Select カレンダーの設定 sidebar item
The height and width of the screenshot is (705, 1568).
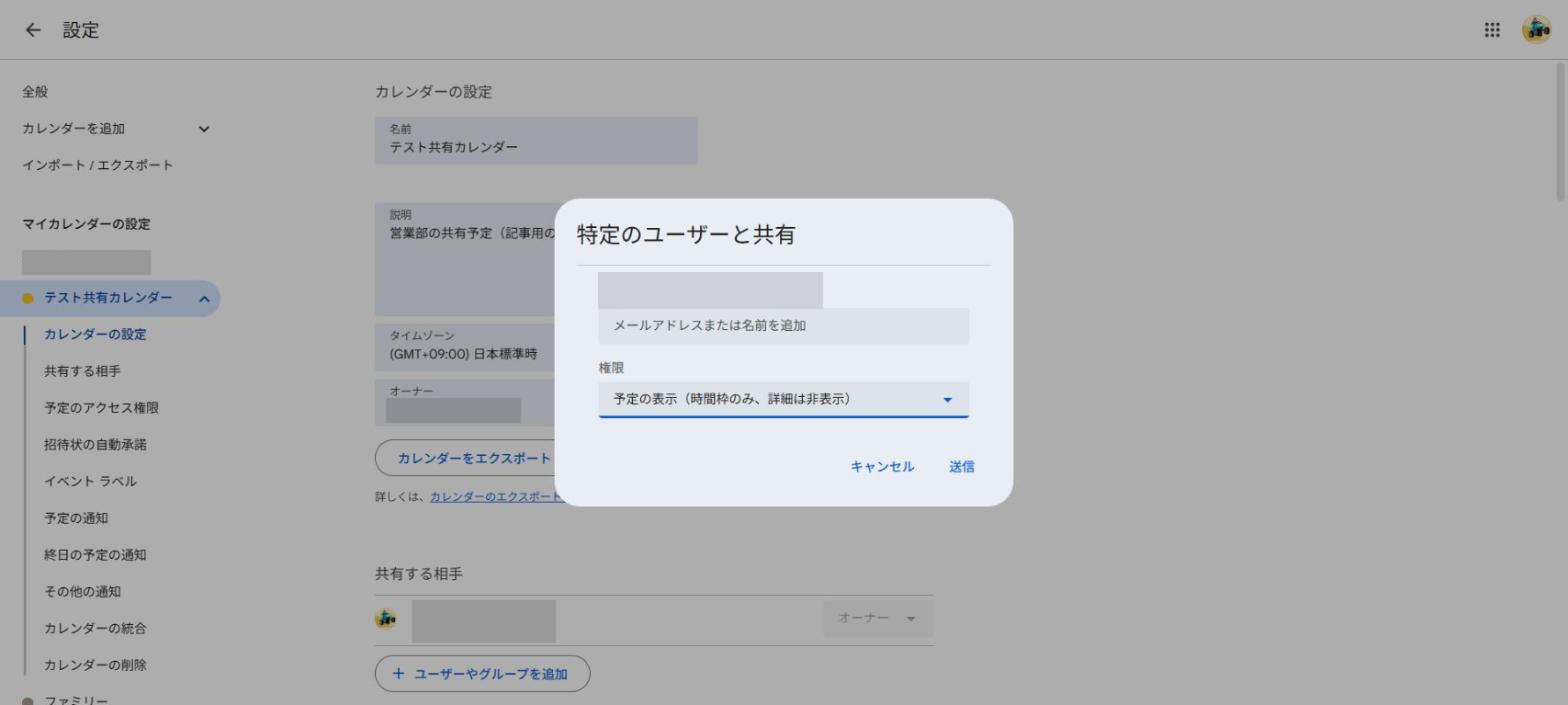(x=95, y=334)
